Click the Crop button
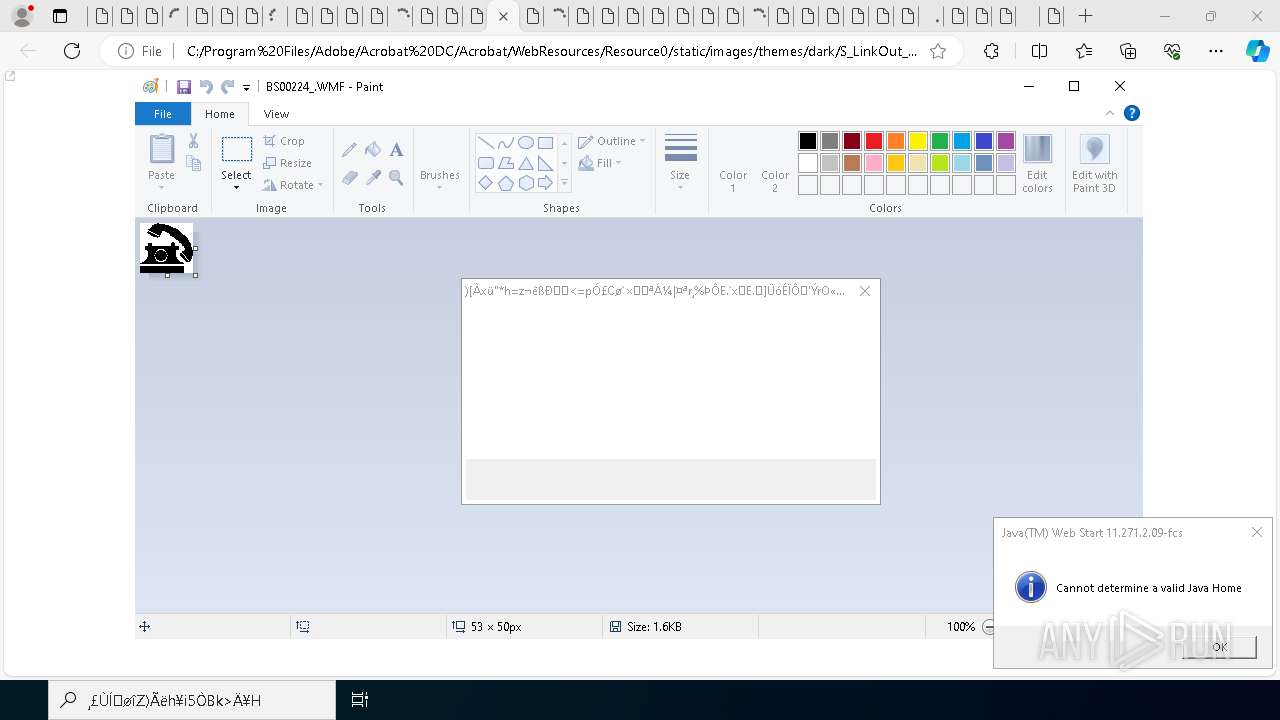 click(x=284, y=141)
